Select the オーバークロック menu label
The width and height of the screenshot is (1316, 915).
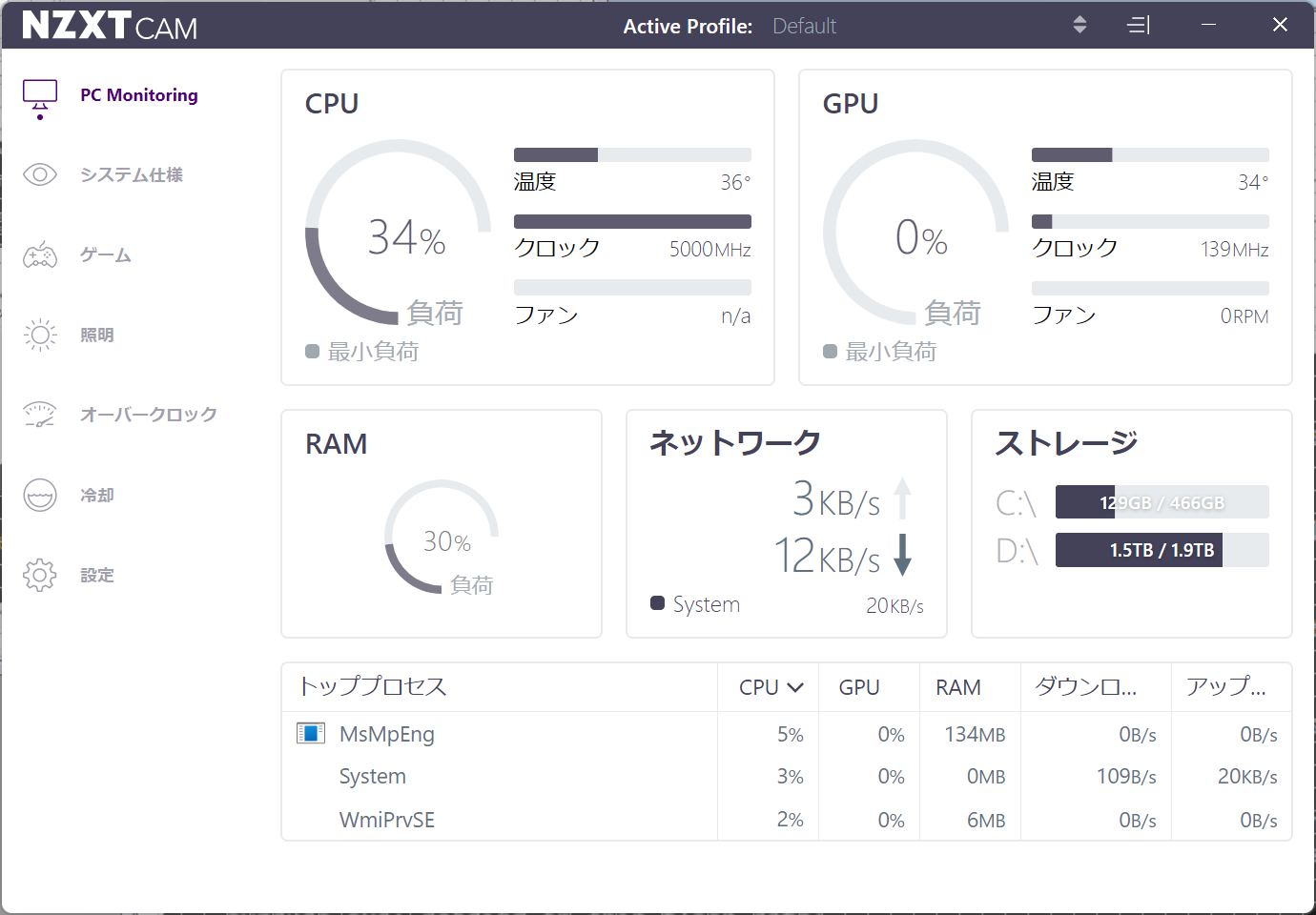[149, 415]
